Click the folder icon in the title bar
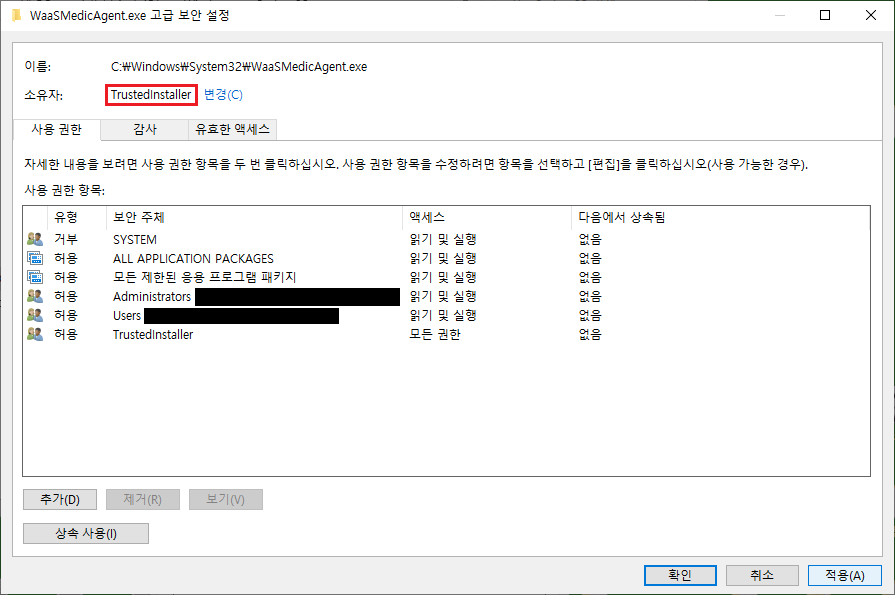Screen dimensions: 895x595 point(17,15)
